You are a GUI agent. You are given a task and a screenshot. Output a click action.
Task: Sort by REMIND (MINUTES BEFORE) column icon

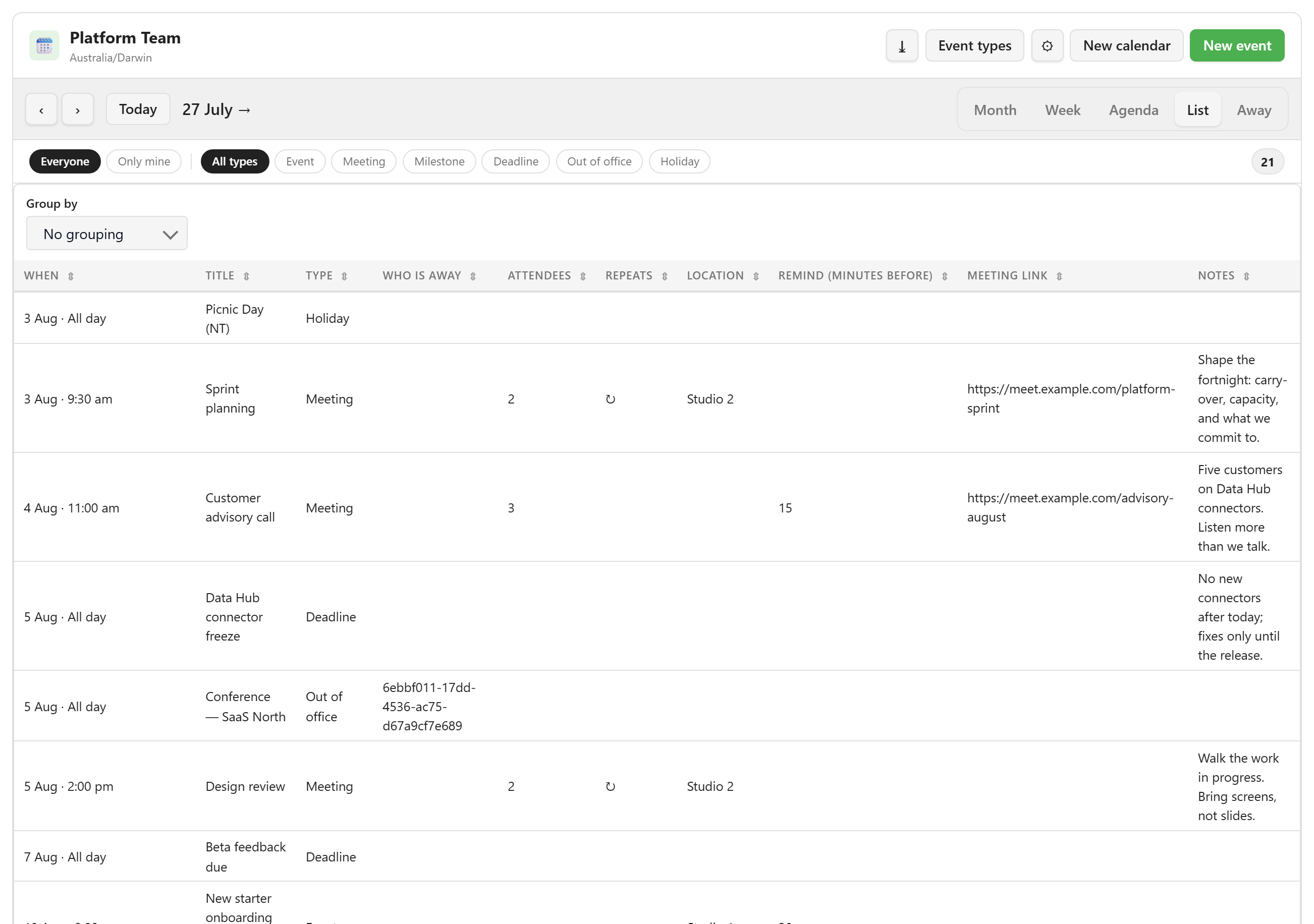(945, 276)
